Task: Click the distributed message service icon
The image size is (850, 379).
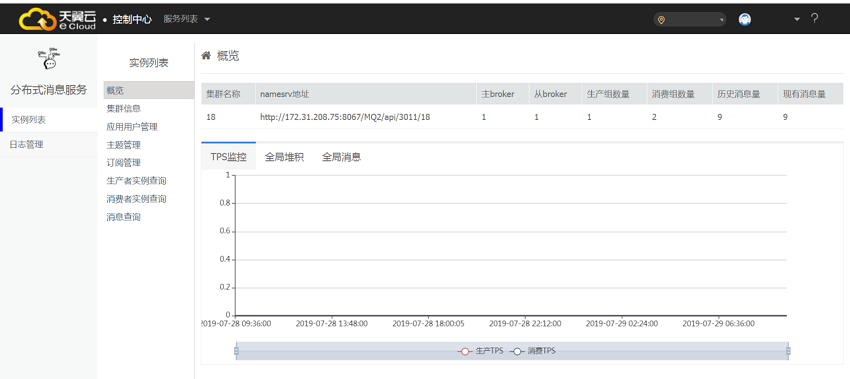Action: 49,59
